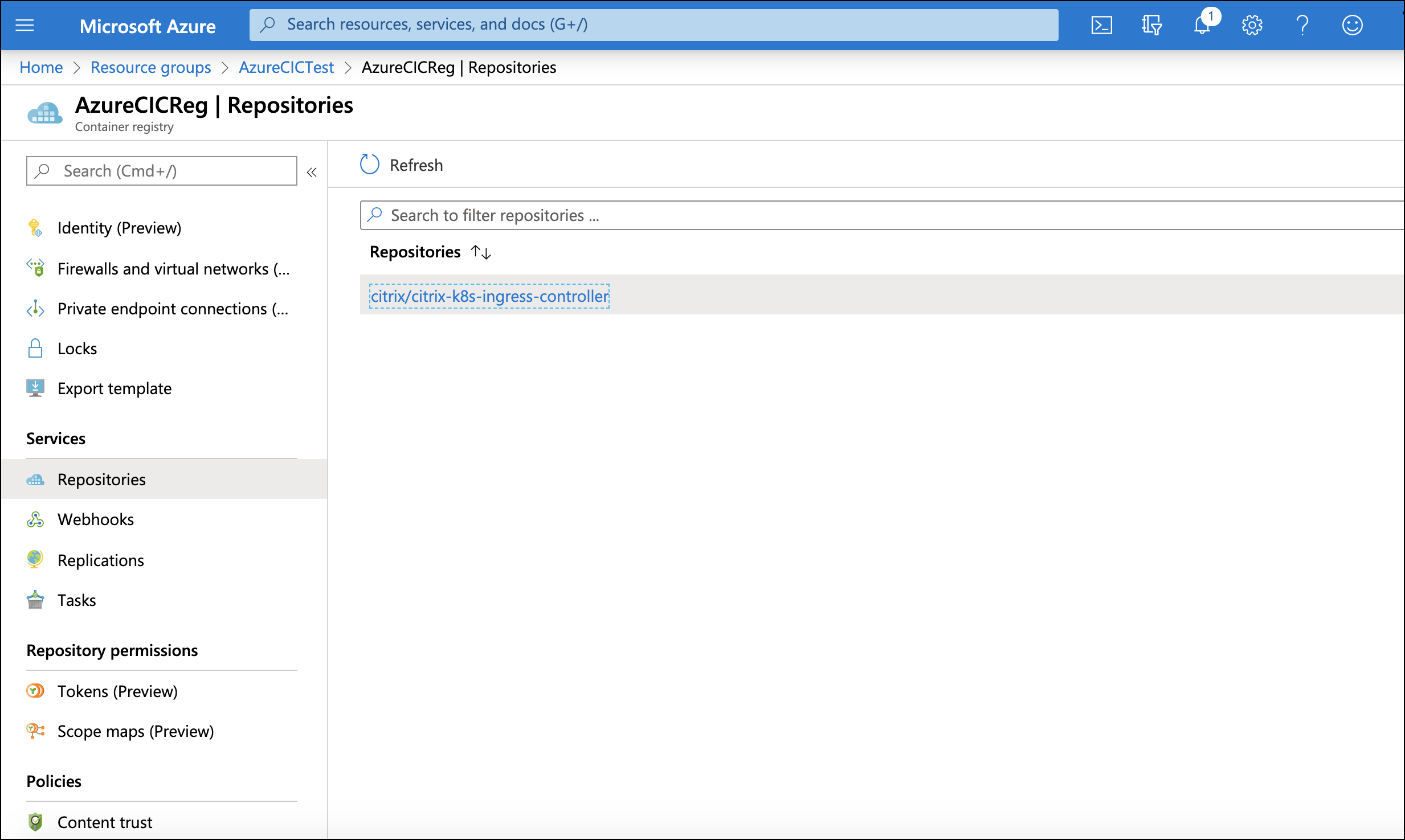The height and width of the screenshot is (840, 1405).
Task: Click the Locks padlock icon
Action: point(35,348)
